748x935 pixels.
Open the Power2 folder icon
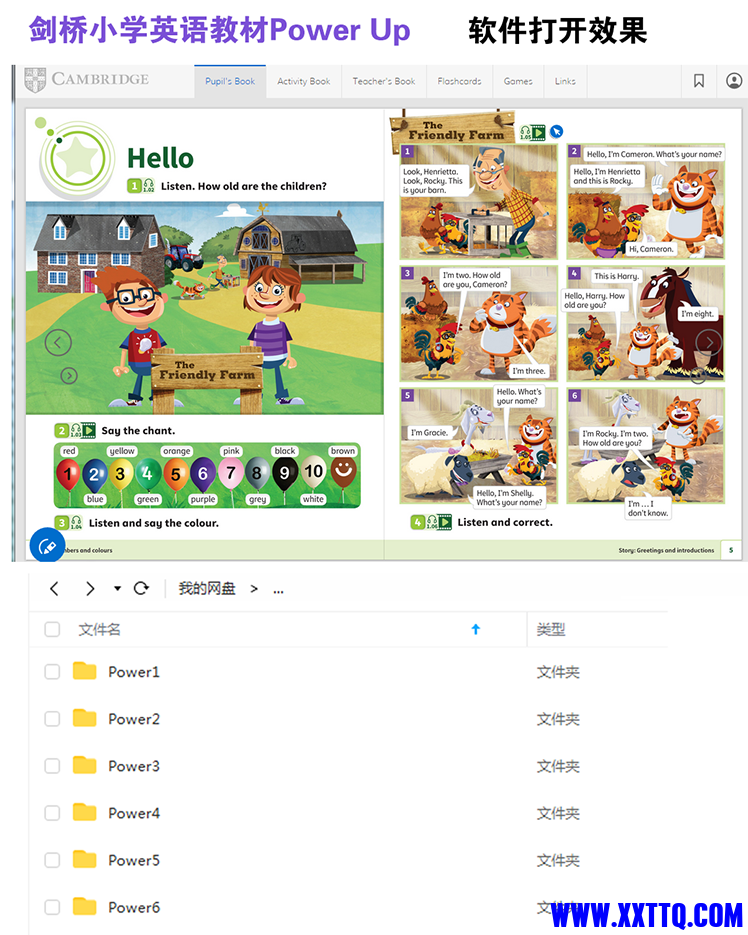[85, 718]
